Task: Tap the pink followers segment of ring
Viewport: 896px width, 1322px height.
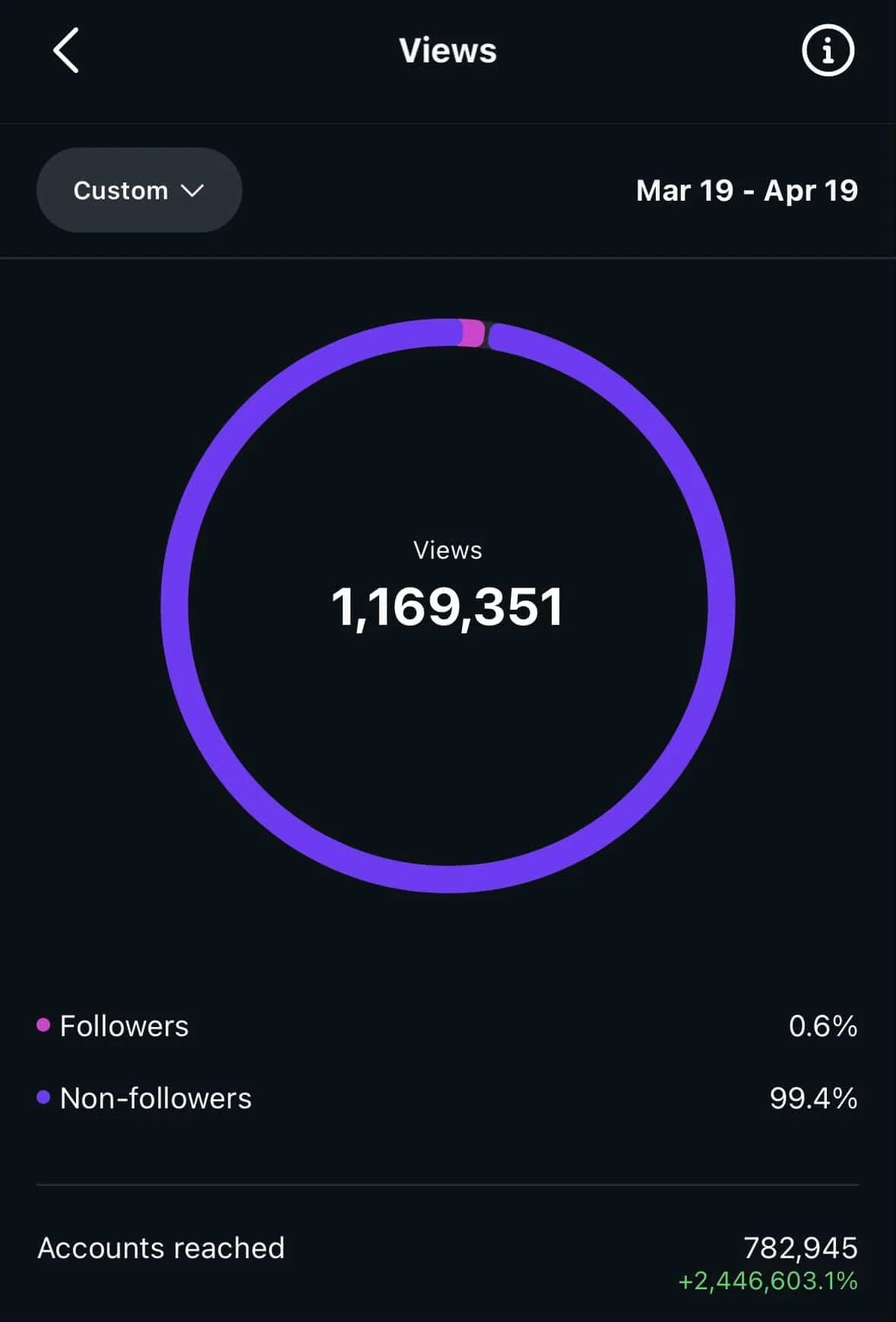Action: pos(472,333)
